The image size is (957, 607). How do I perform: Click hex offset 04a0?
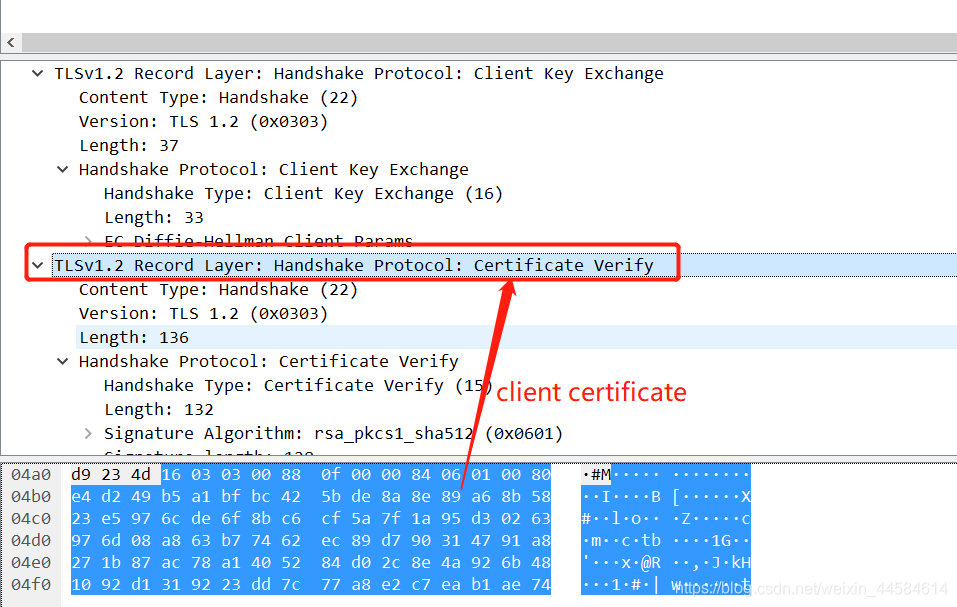tap(31, 475)
